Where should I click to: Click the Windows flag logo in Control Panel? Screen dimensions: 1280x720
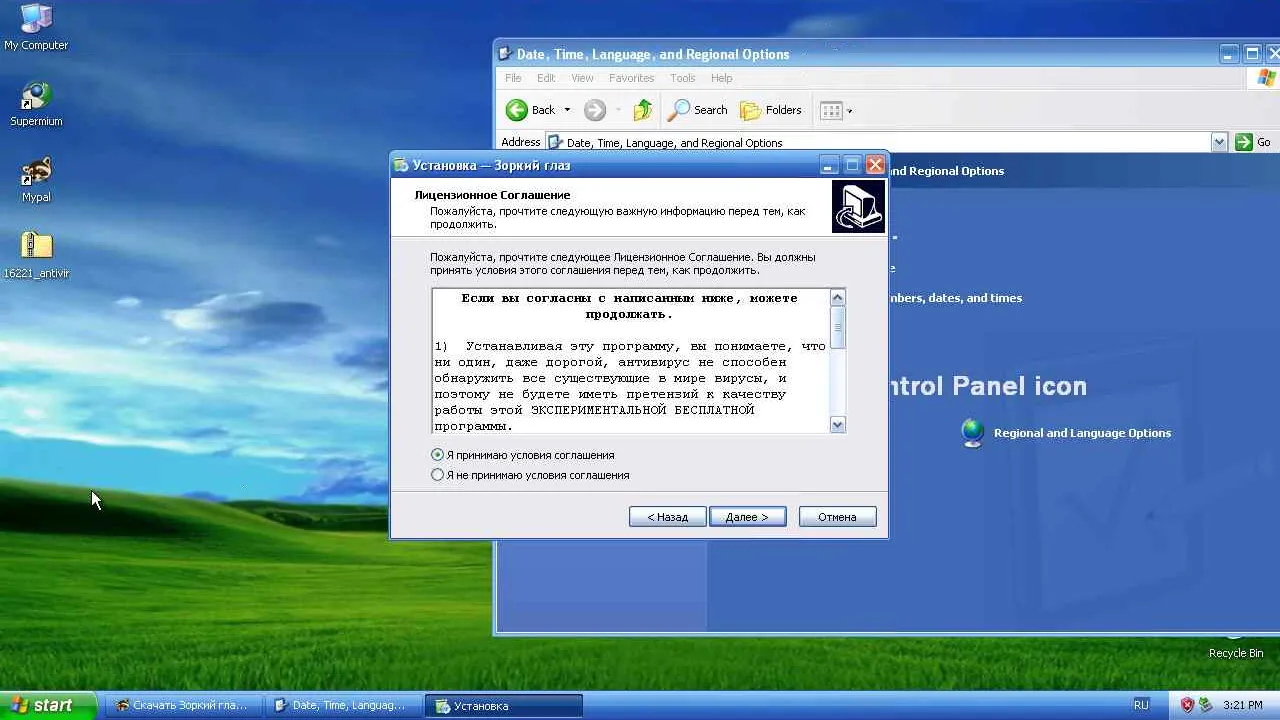pos(1265,78)
